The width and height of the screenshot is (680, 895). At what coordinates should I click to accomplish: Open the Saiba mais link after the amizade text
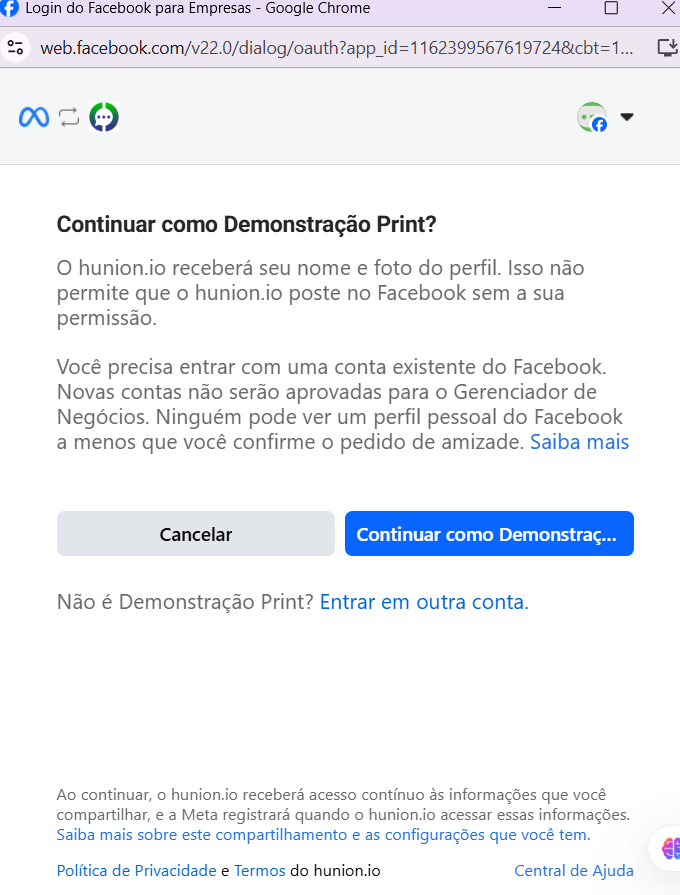coord(579,441)
